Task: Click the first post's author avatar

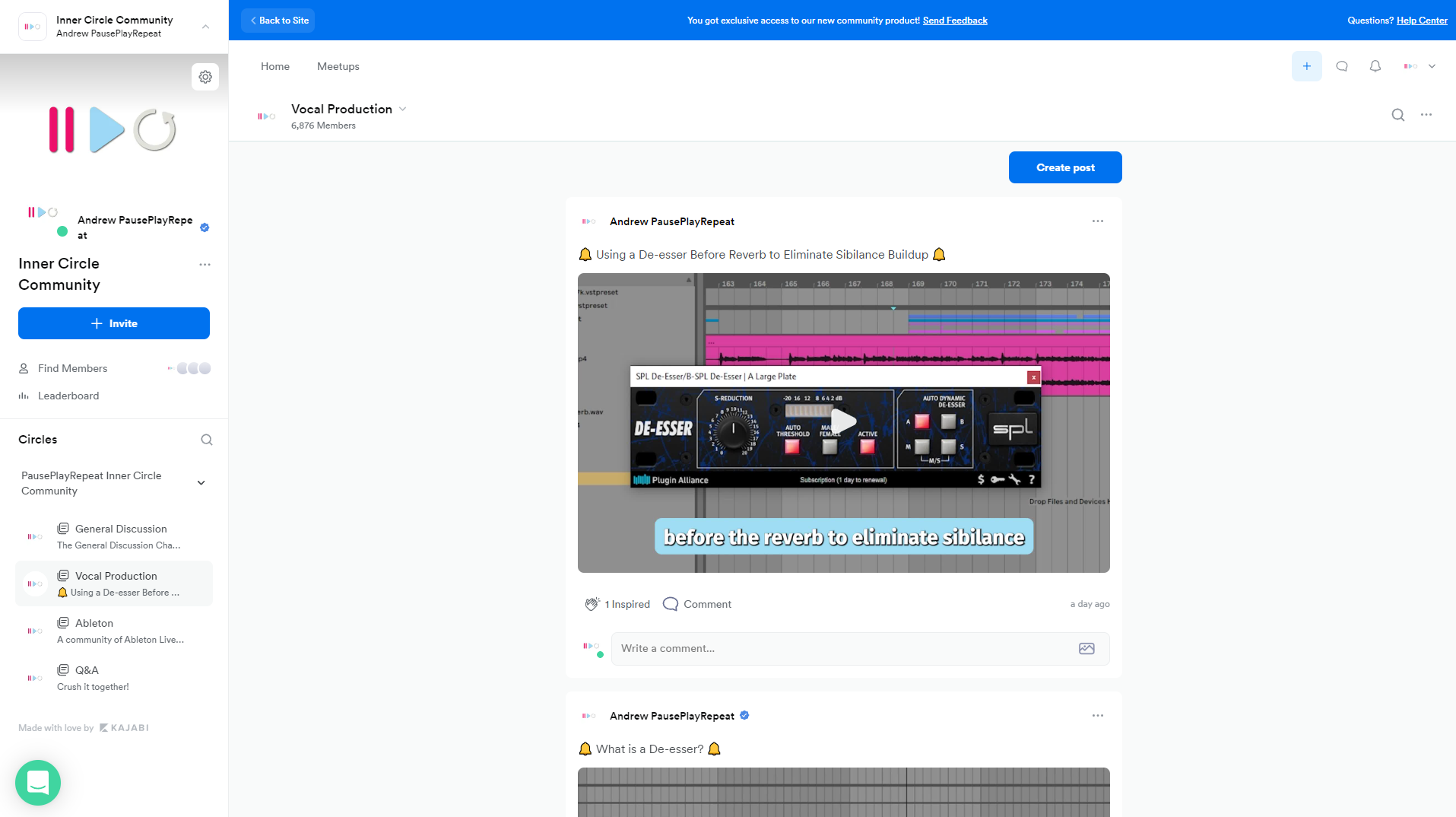Action: point(588,221)
